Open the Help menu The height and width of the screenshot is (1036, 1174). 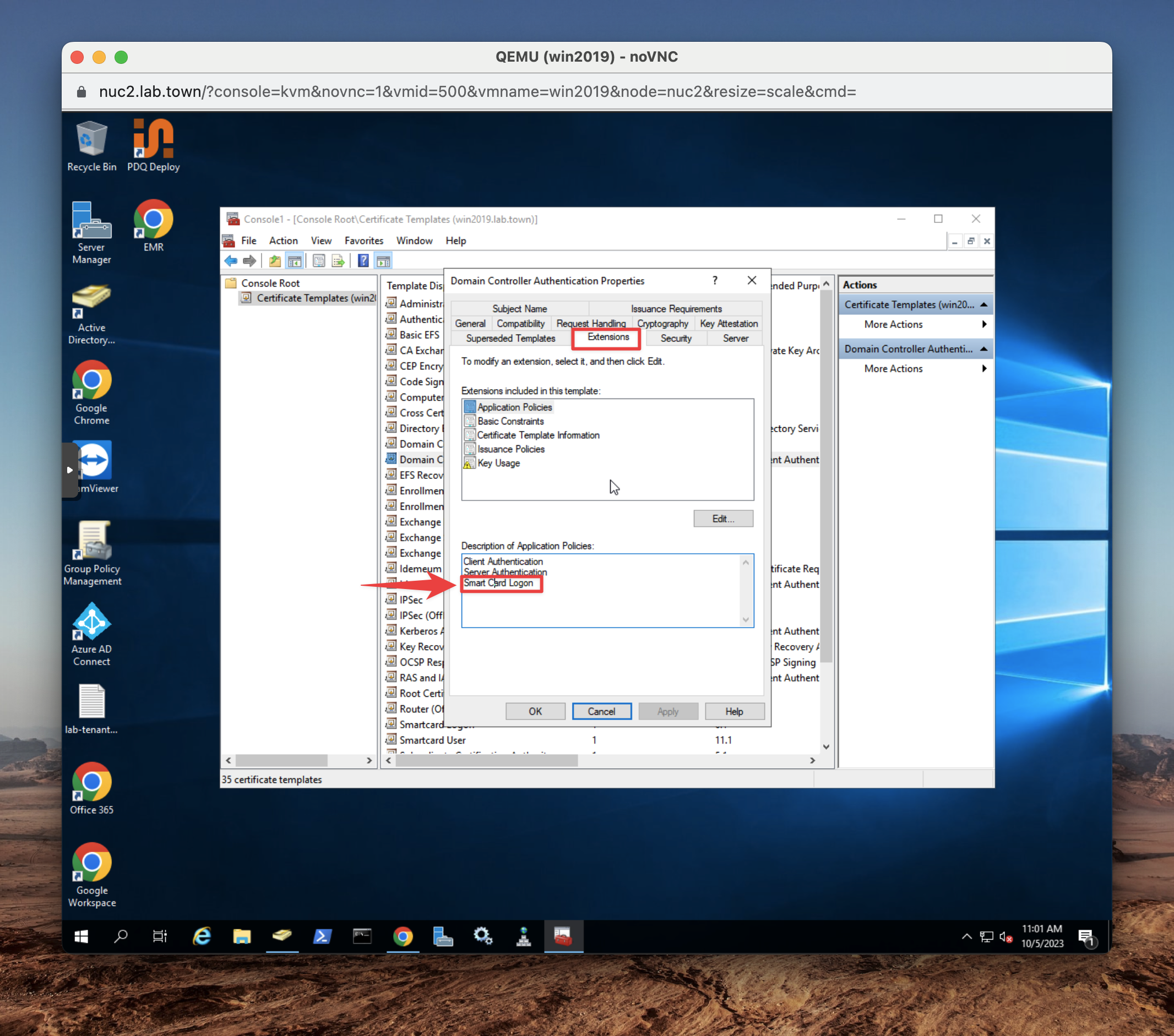coord(455,241)
